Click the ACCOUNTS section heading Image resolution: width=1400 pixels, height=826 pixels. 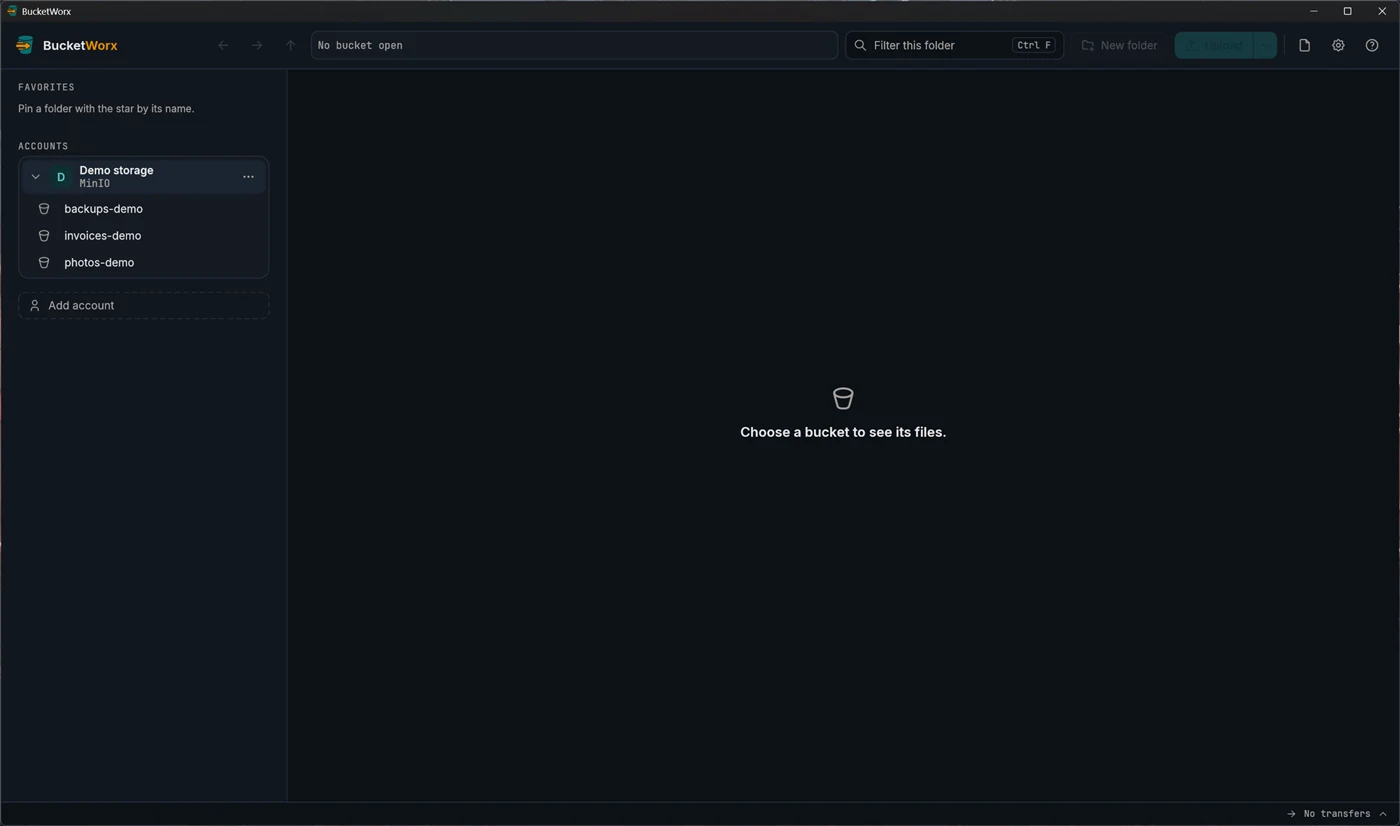[43, 146]
